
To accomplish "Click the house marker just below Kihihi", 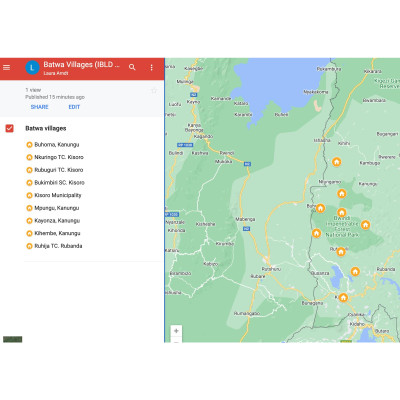I will pos(337,162).
